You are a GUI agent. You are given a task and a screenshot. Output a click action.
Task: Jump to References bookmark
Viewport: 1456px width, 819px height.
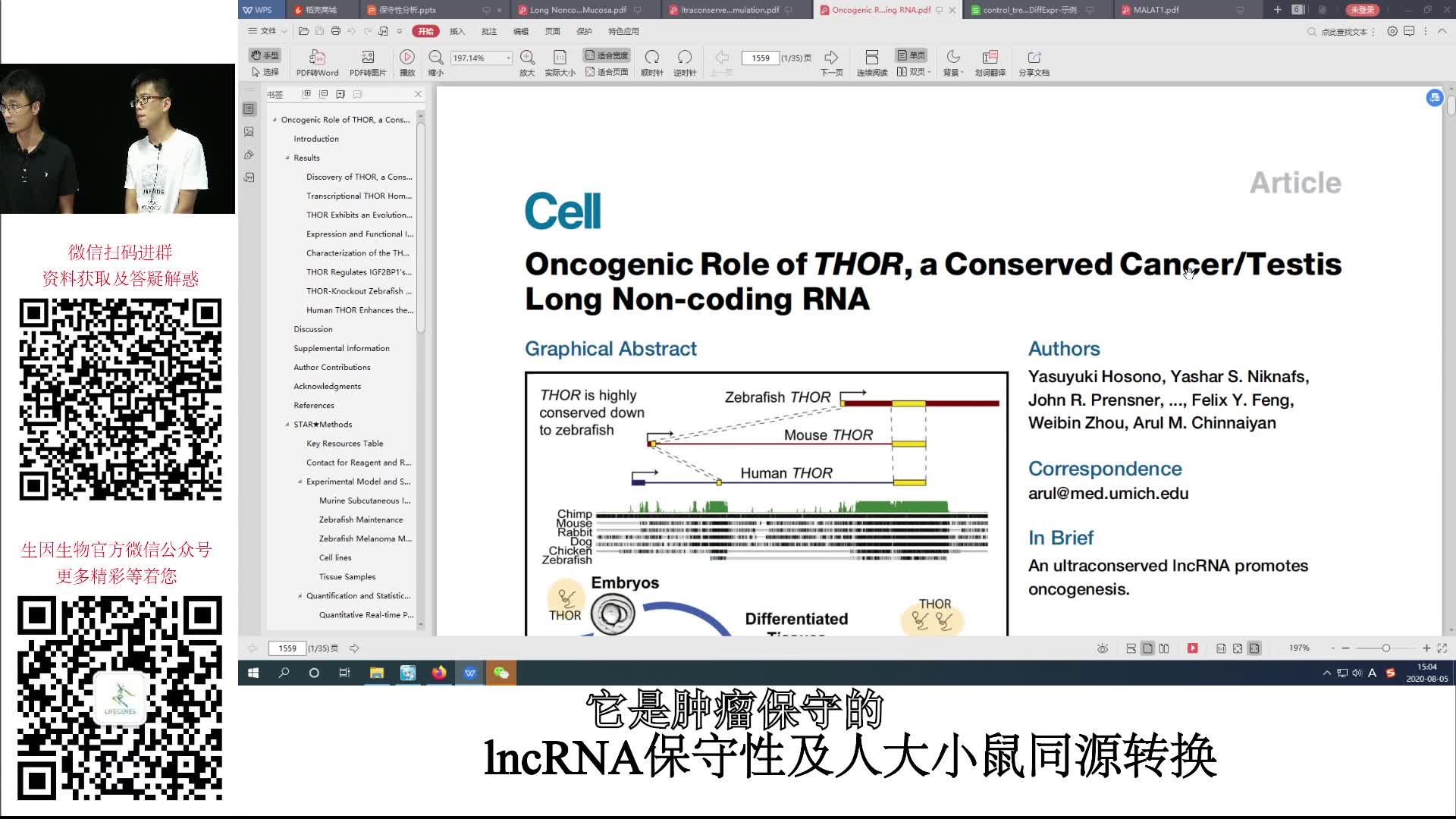pos(314,406)
